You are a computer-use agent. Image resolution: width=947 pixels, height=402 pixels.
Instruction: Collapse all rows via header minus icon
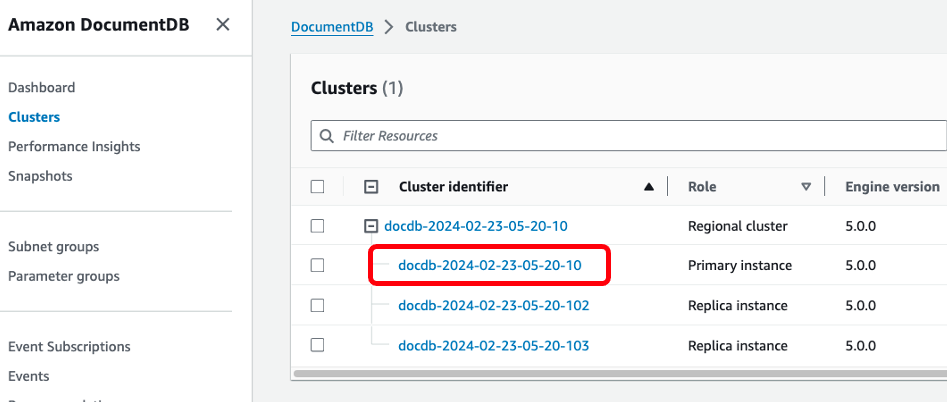click(371, 187)
